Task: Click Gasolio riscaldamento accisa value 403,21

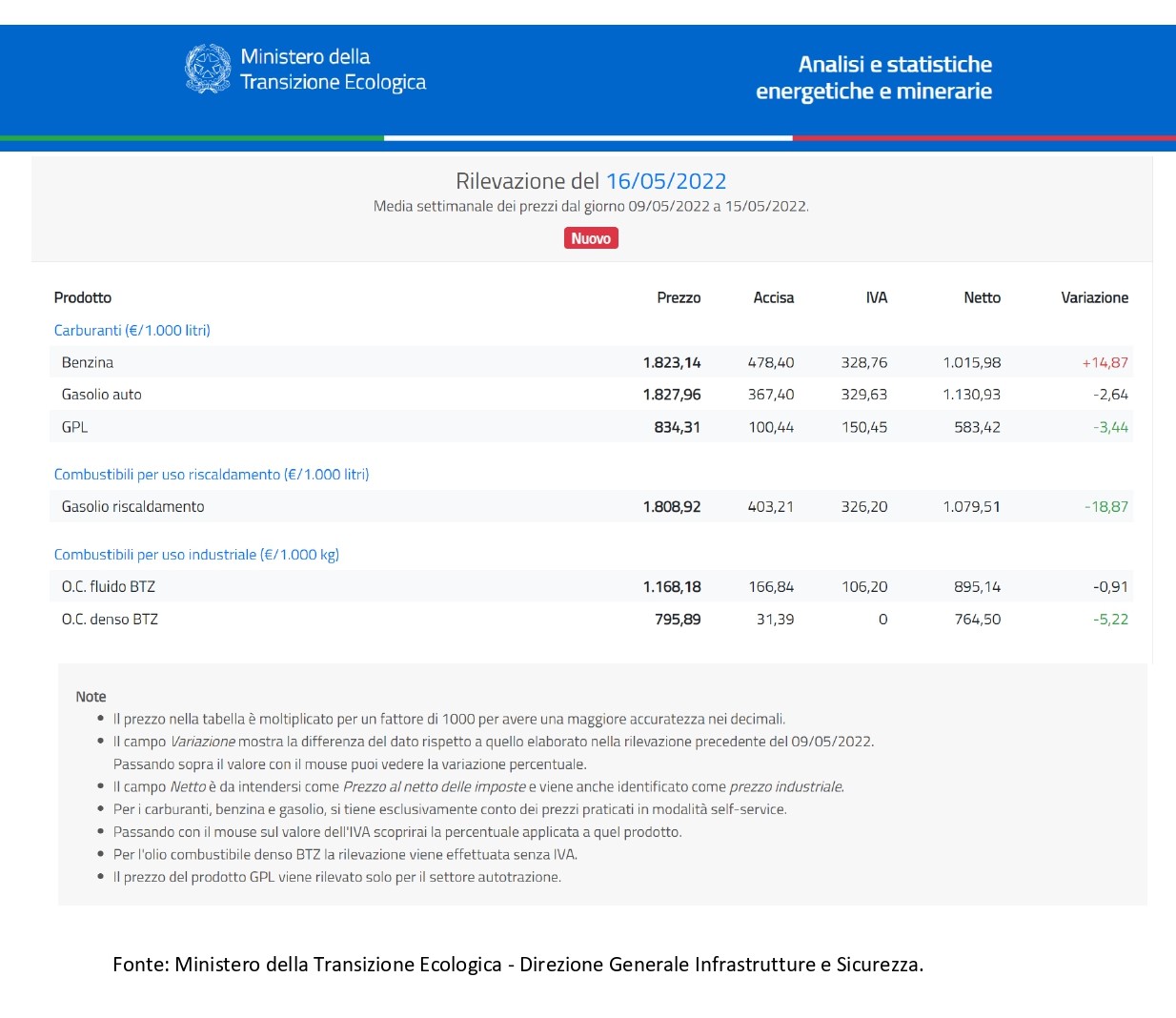Action: [771, 506]
